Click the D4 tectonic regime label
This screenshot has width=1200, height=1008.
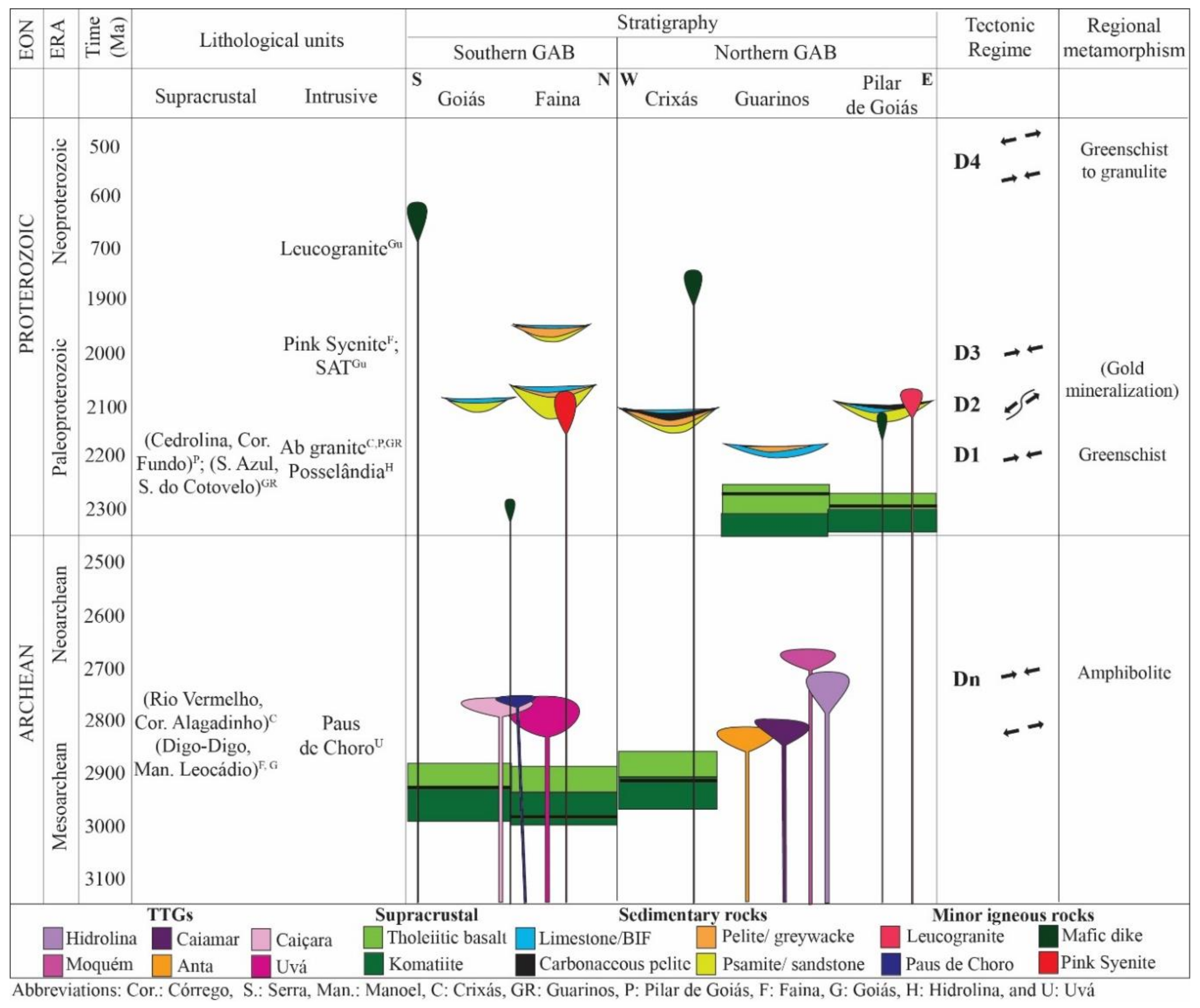click(967, 162)
